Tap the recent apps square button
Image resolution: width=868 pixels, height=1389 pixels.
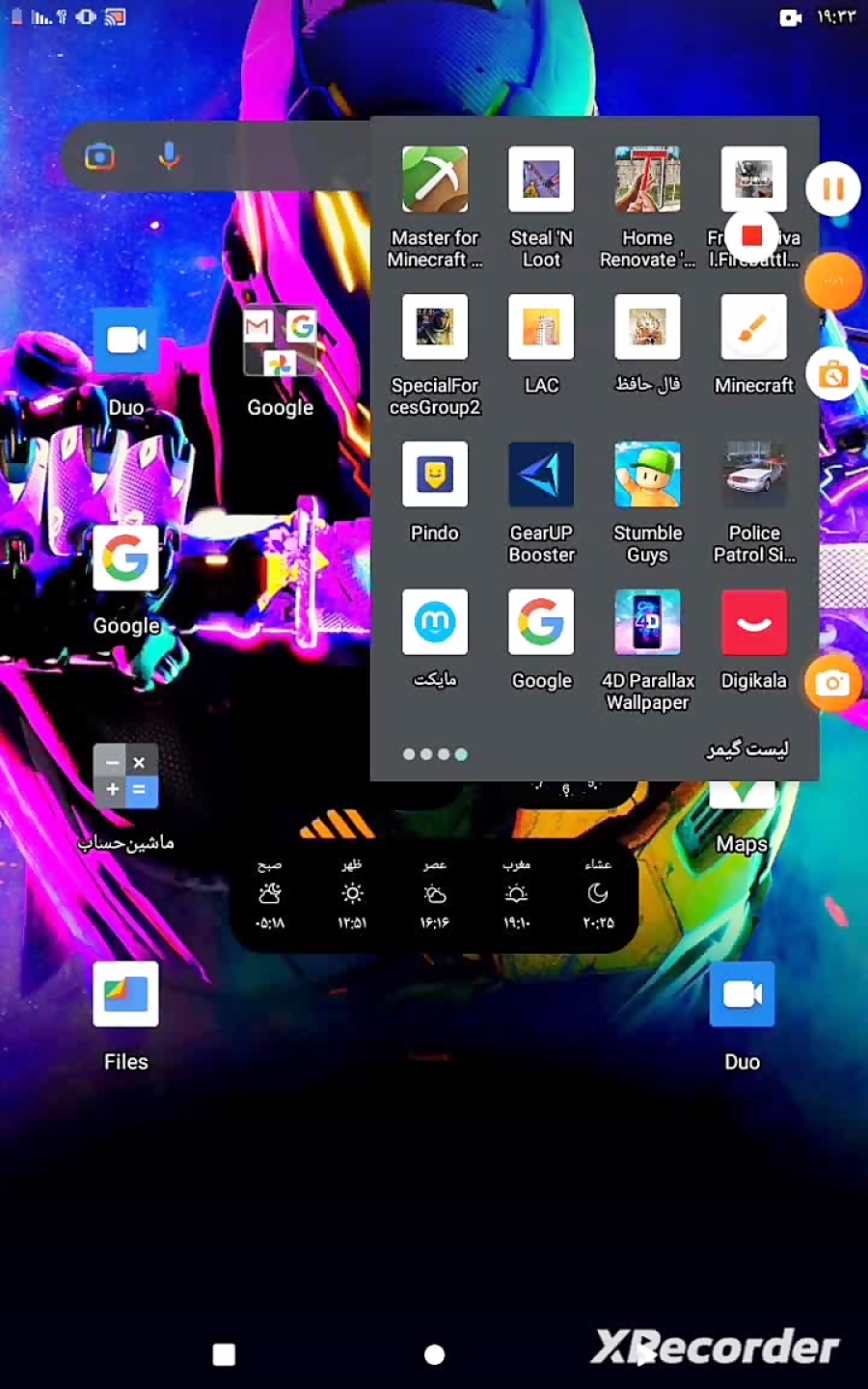[x=224, y=1354]
